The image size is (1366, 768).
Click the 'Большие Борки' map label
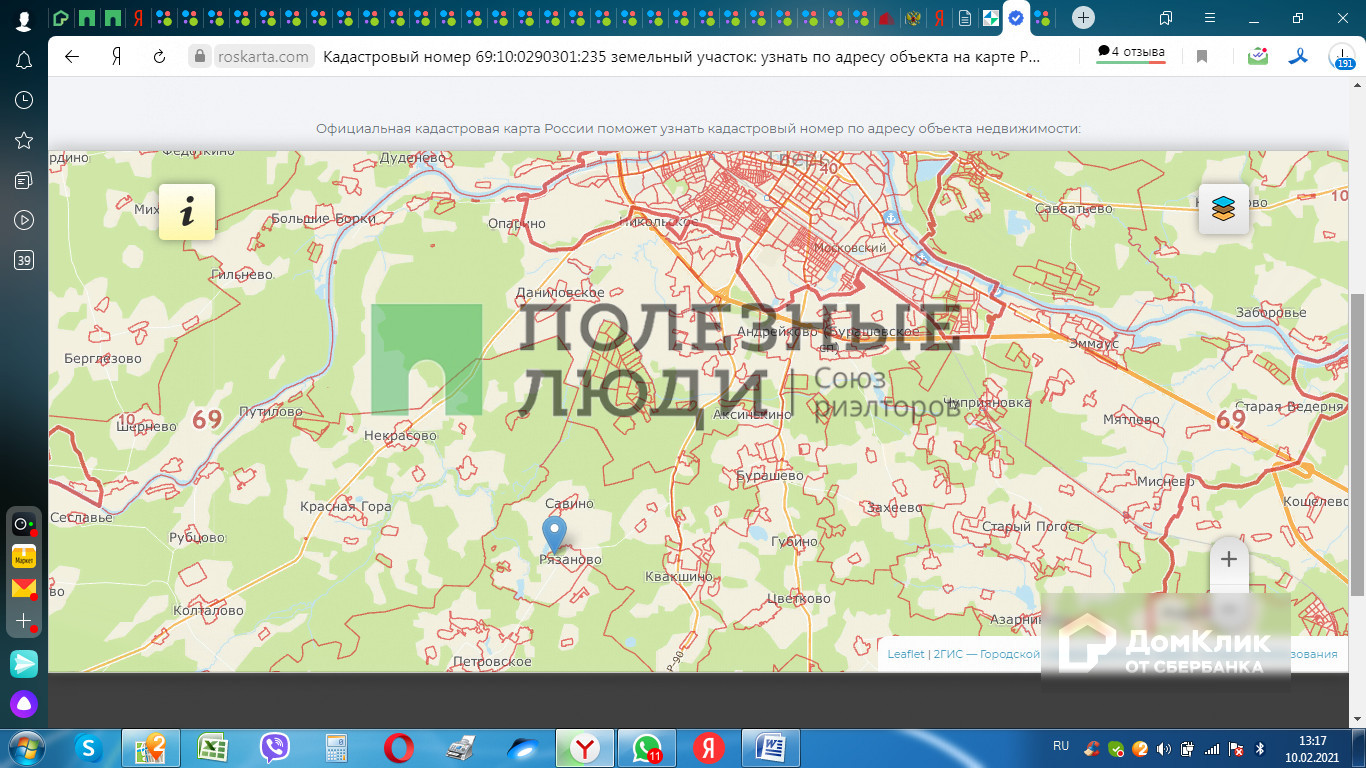323,219
